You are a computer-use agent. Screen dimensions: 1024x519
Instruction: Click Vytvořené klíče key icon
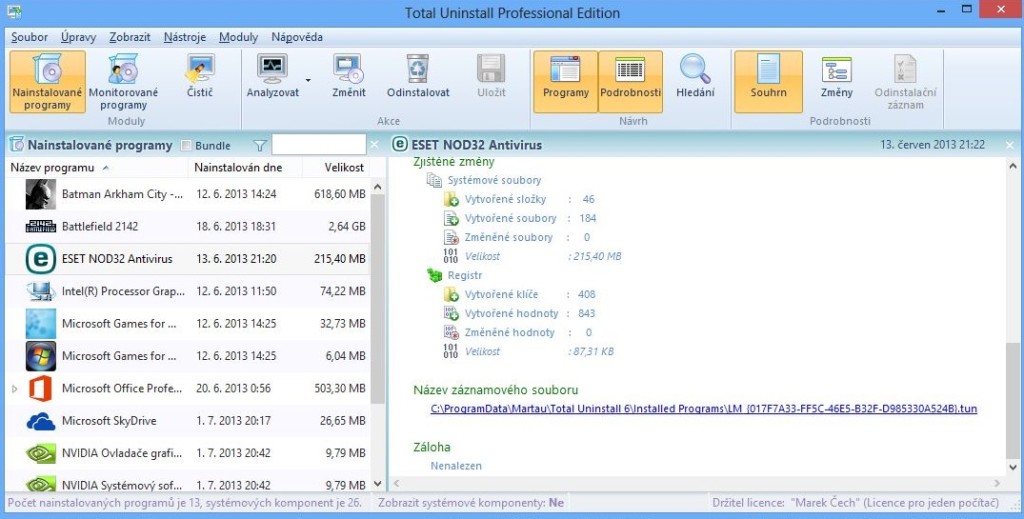[x=451, y=294]
